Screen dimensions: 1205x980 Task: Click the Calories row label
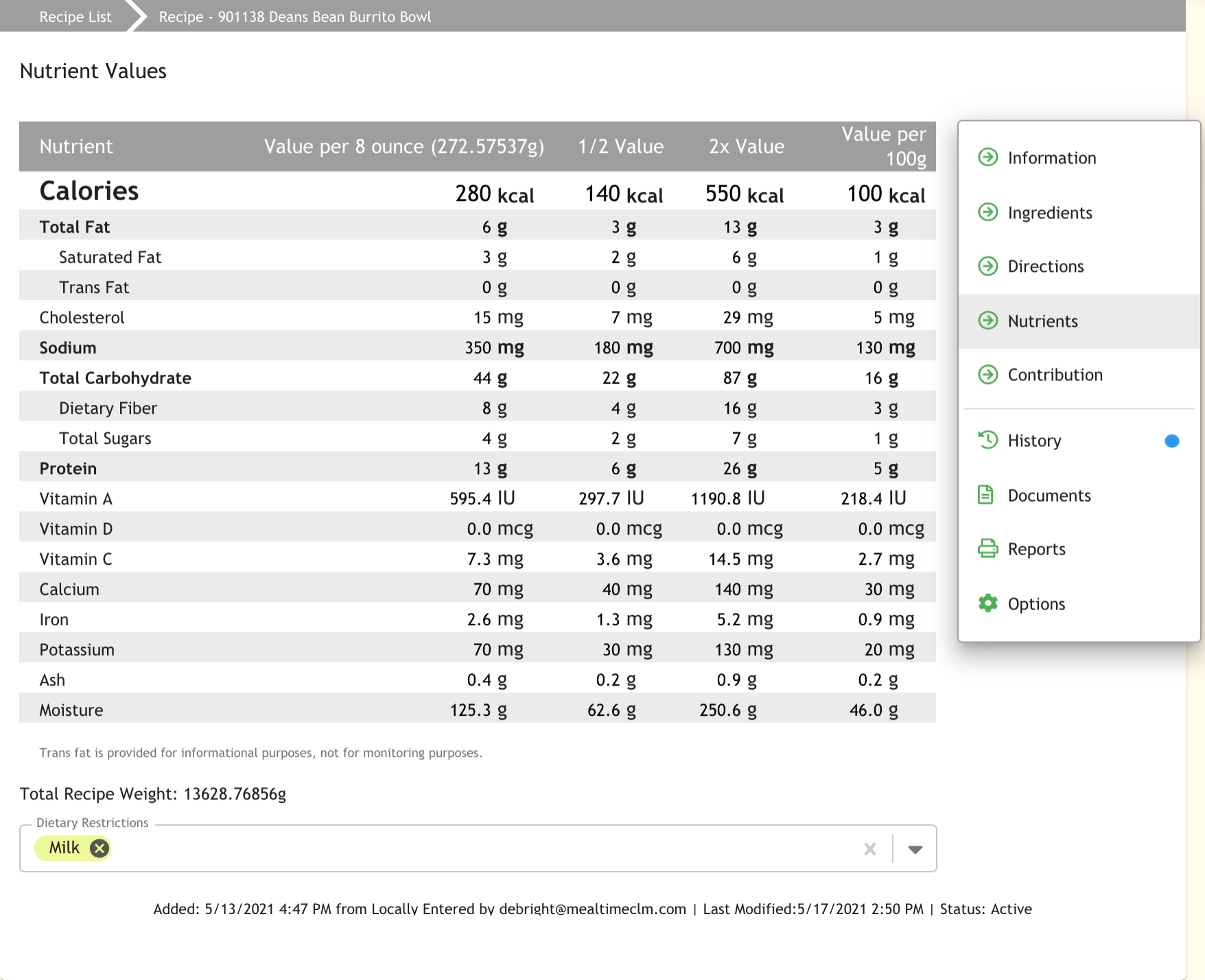tap(89, 191)
